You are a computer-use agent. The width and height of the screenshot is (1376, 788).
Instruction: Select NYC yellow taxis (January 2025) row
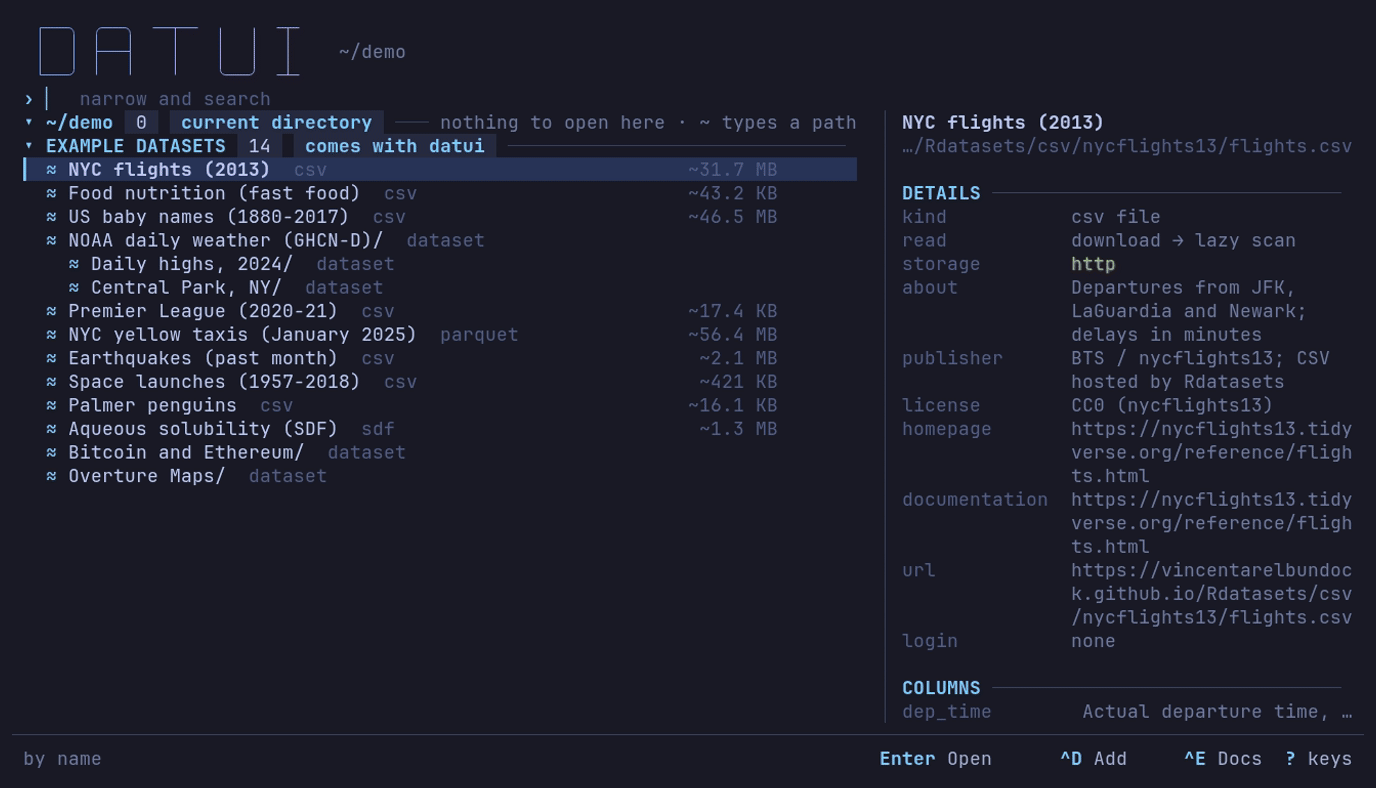click(x=440, y=335)
